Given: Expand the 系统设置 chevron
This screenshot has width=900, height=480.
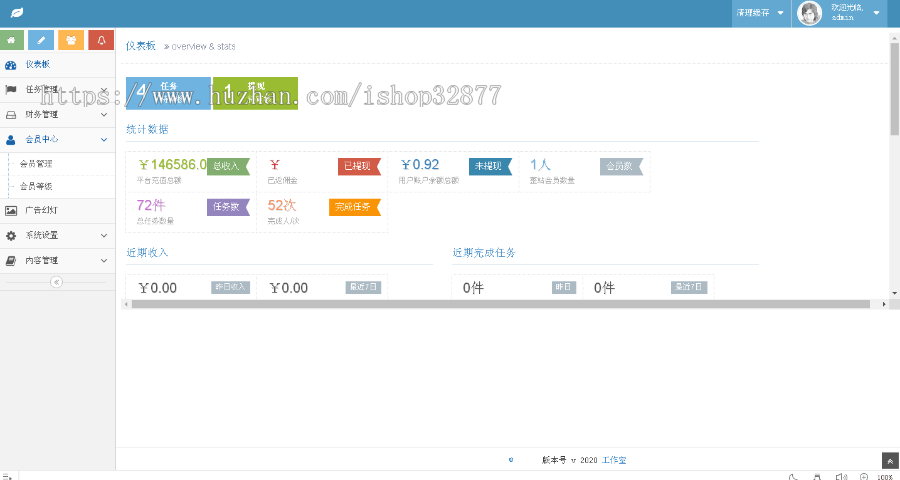Looking at the screenshot, I should 104,235.
